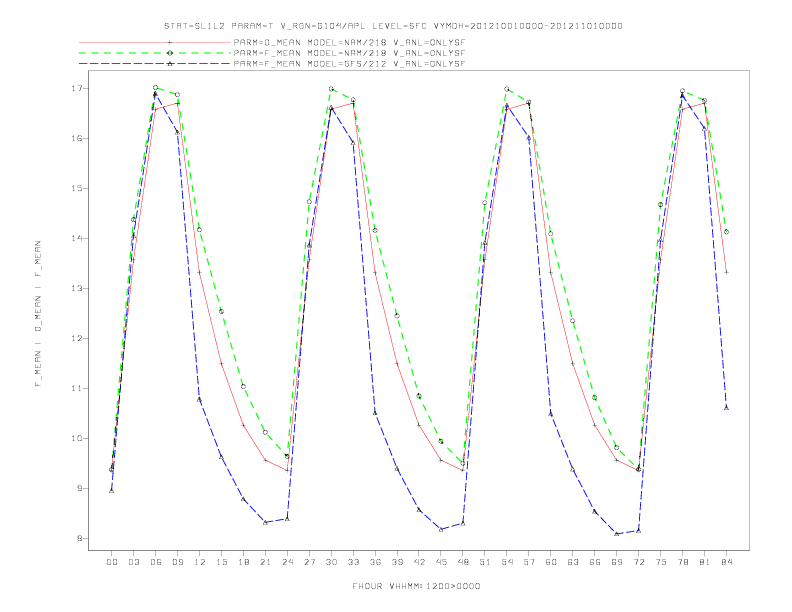
Task: Click the x-axis tick label 54
Action: 507,562
